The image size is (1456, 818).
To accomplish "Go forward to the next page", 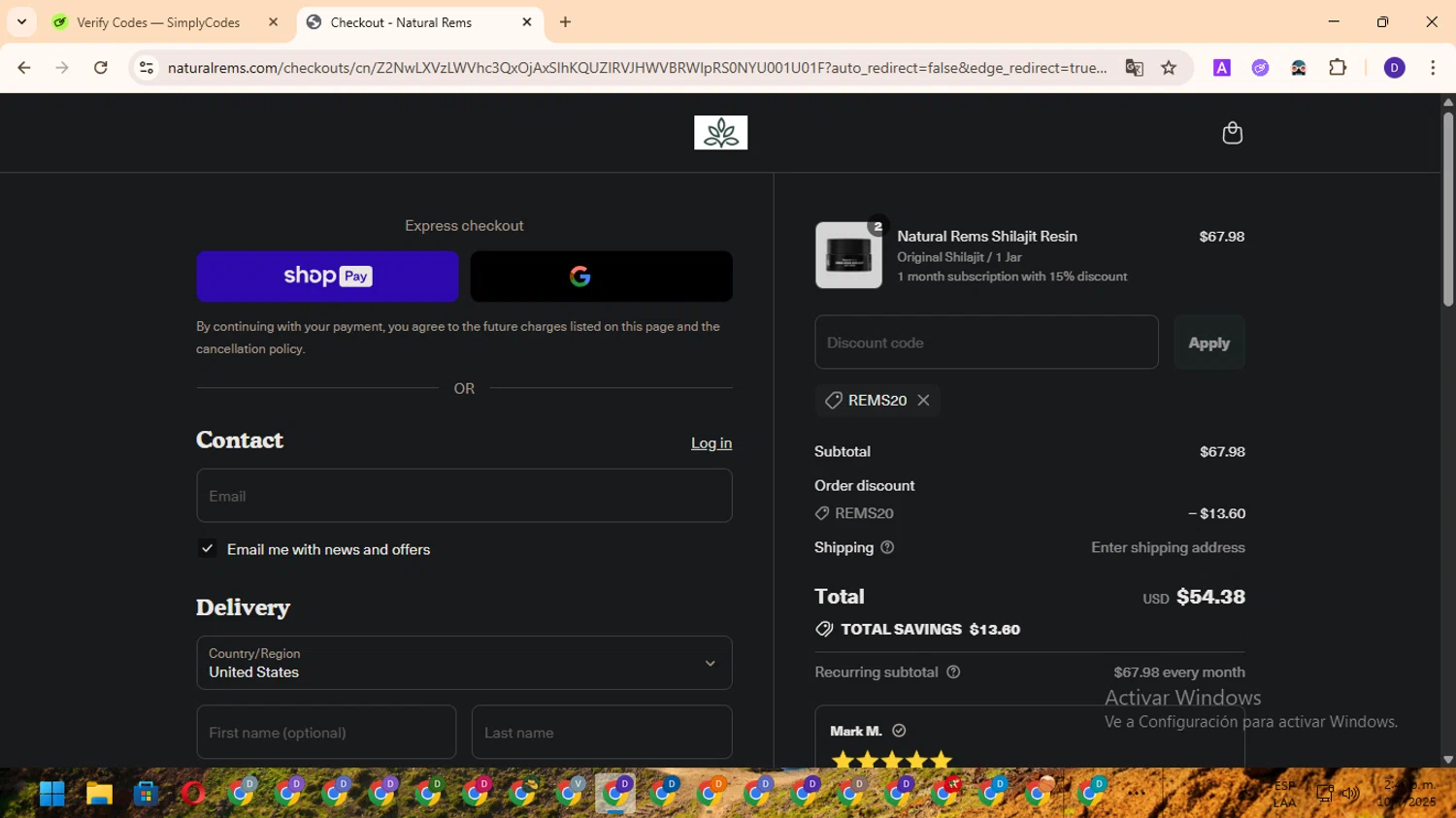I will point(62,68).
